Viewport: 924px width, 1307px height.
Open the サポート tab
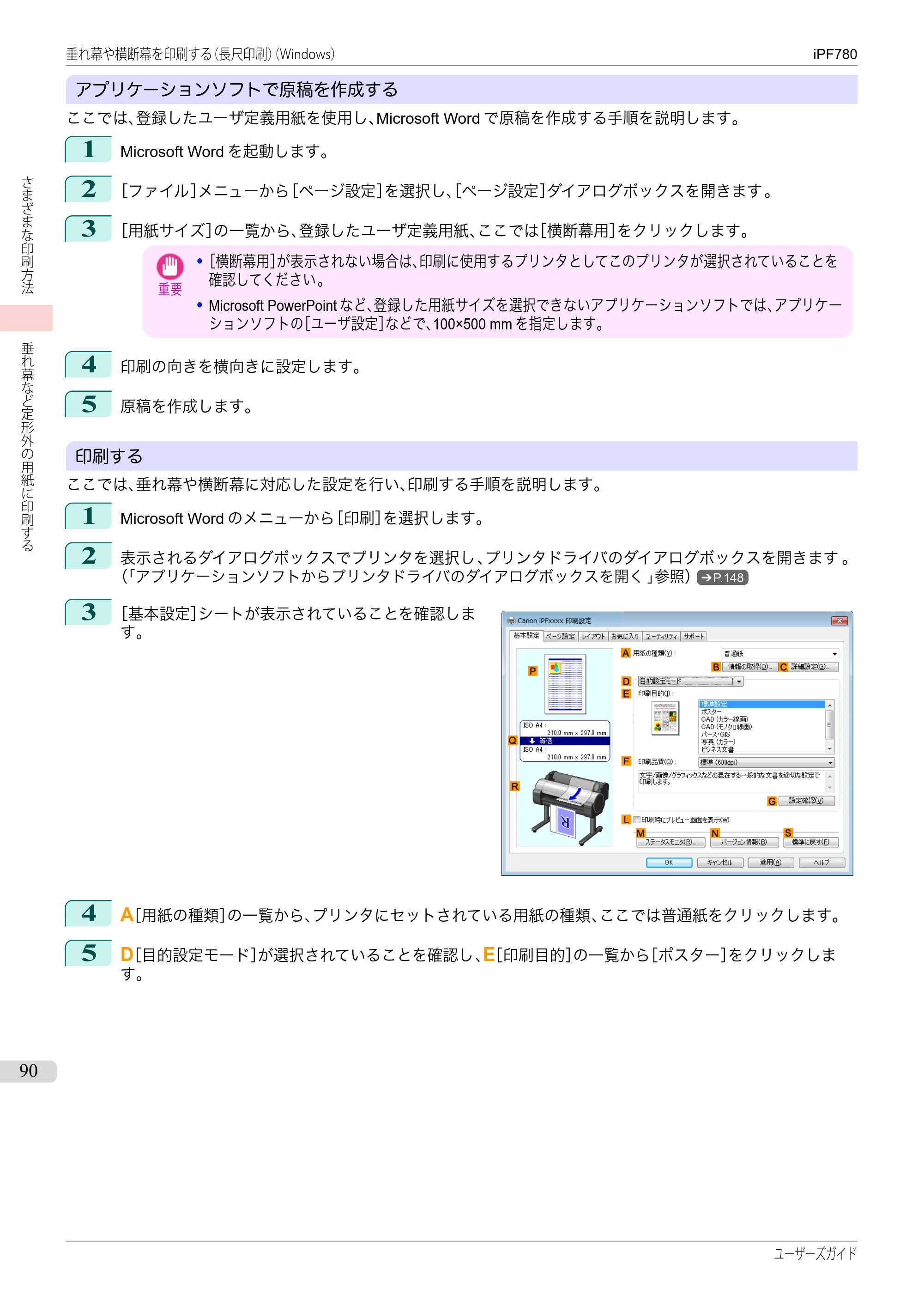(693, 637)
